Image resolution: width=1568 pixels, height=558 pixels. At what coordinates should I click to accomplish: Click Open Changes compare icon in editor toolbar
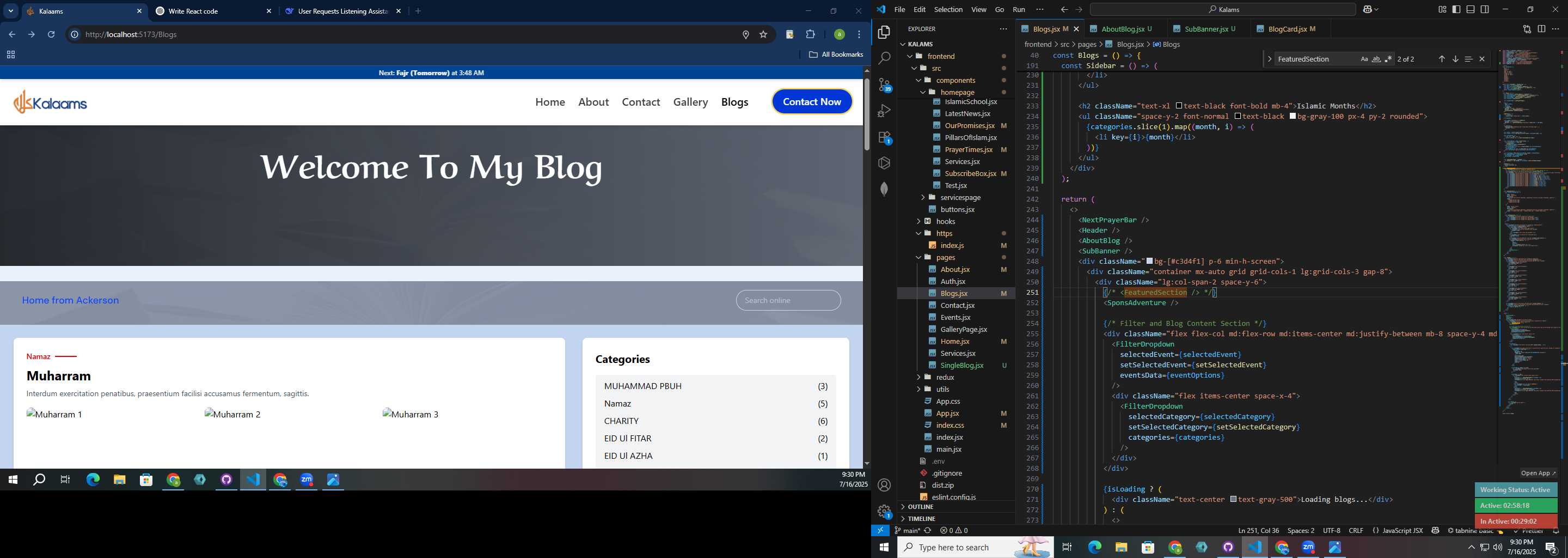click(1527, 29)
